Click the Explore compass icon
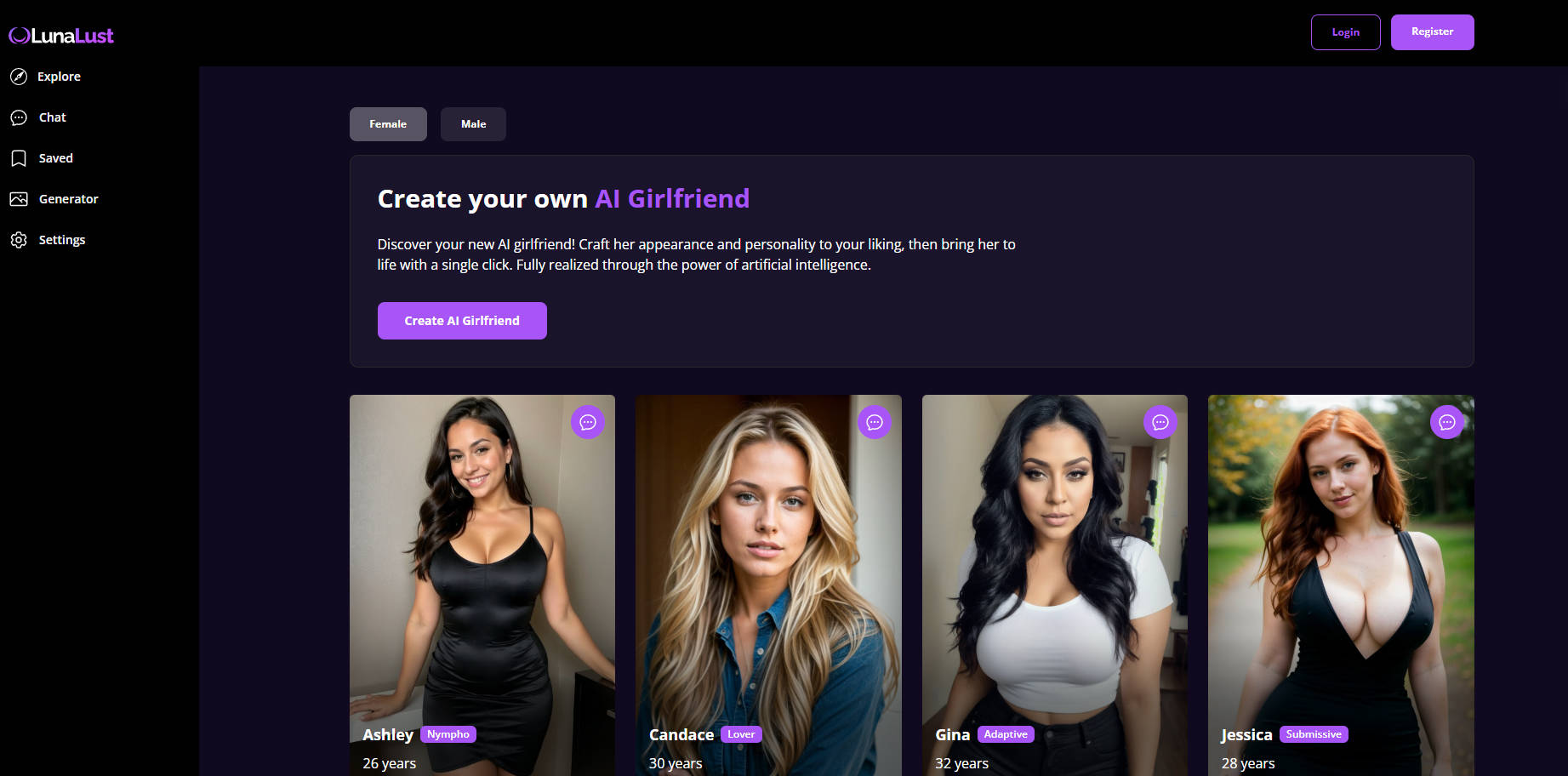This screenshot has width=1568, height=776. pyautogui.click(x=19, y=77)
